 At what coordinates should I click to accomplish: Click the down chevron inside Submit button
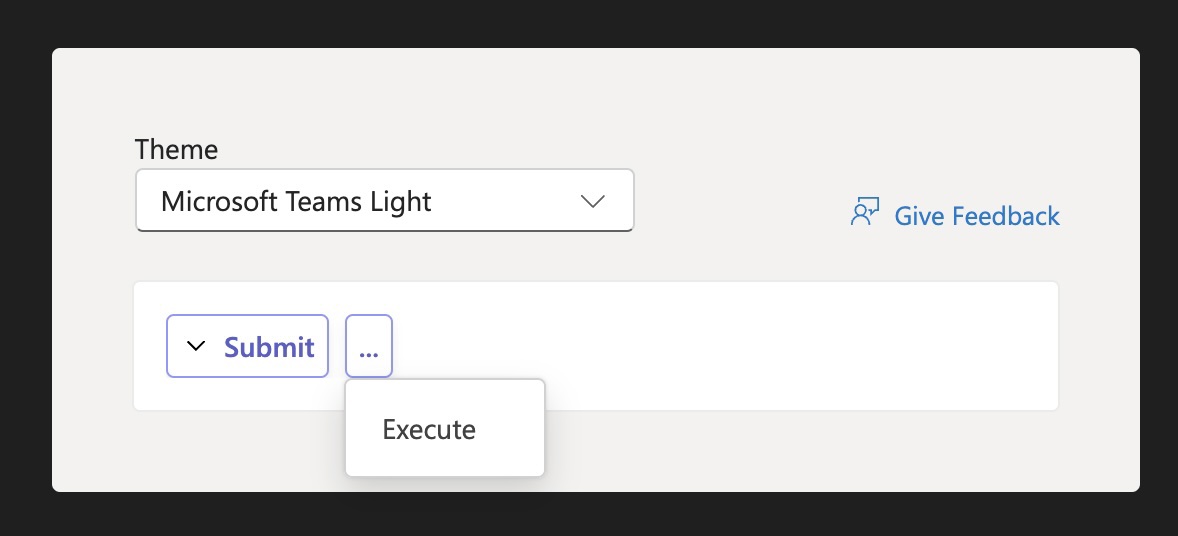coord(196,346)
